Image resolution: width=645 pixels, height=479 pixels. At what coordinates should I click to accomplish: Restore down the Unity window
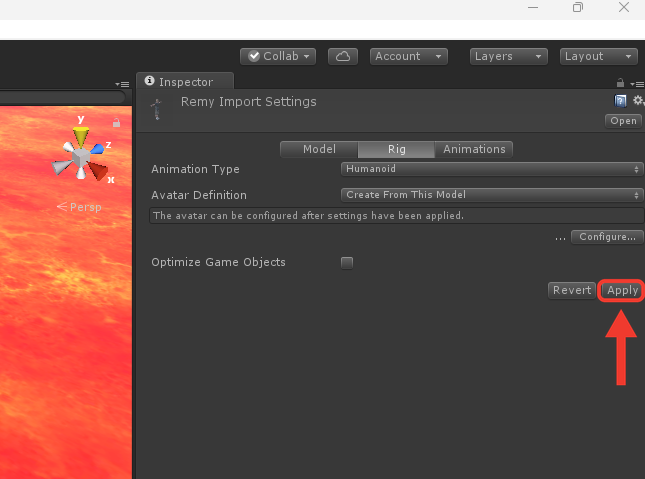pyautogui.click(x=578, y=7)
